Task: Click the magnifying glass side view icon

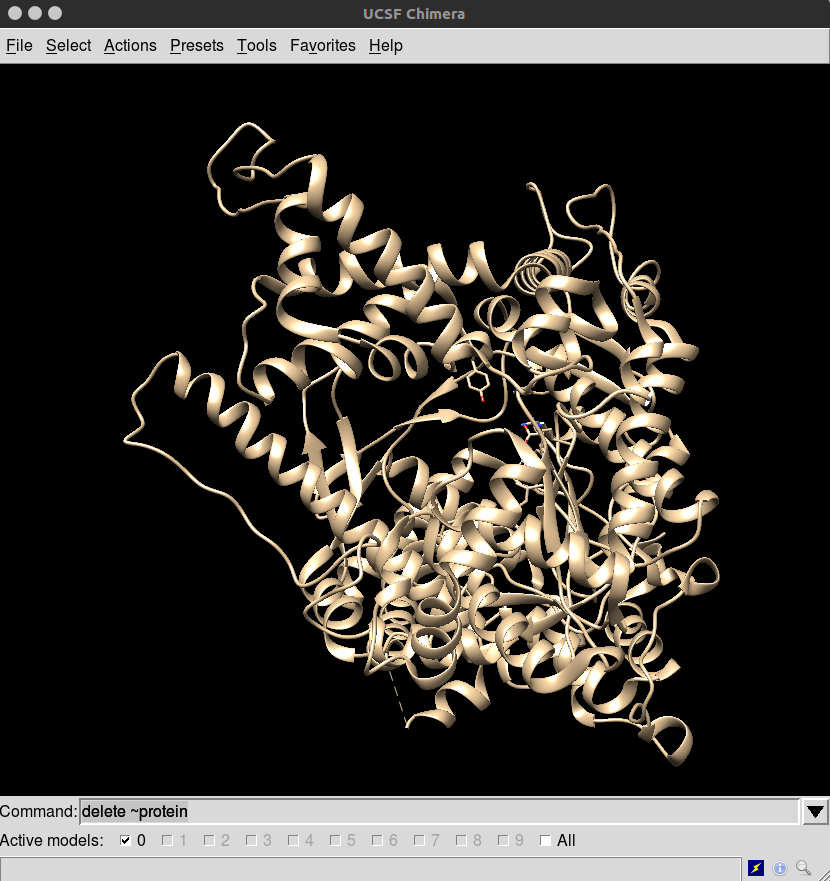Action: pyautogui.click(x=803, y=868)
